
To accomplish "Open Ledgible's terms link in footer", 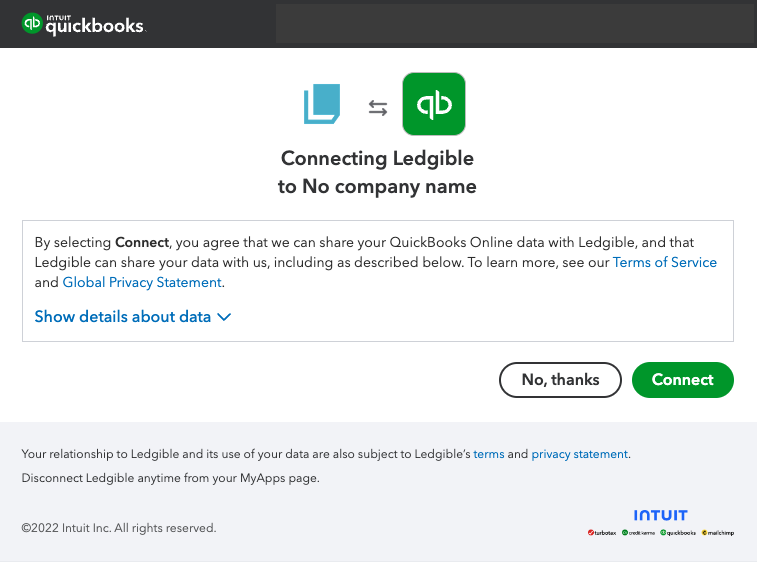I will (489, 454).
